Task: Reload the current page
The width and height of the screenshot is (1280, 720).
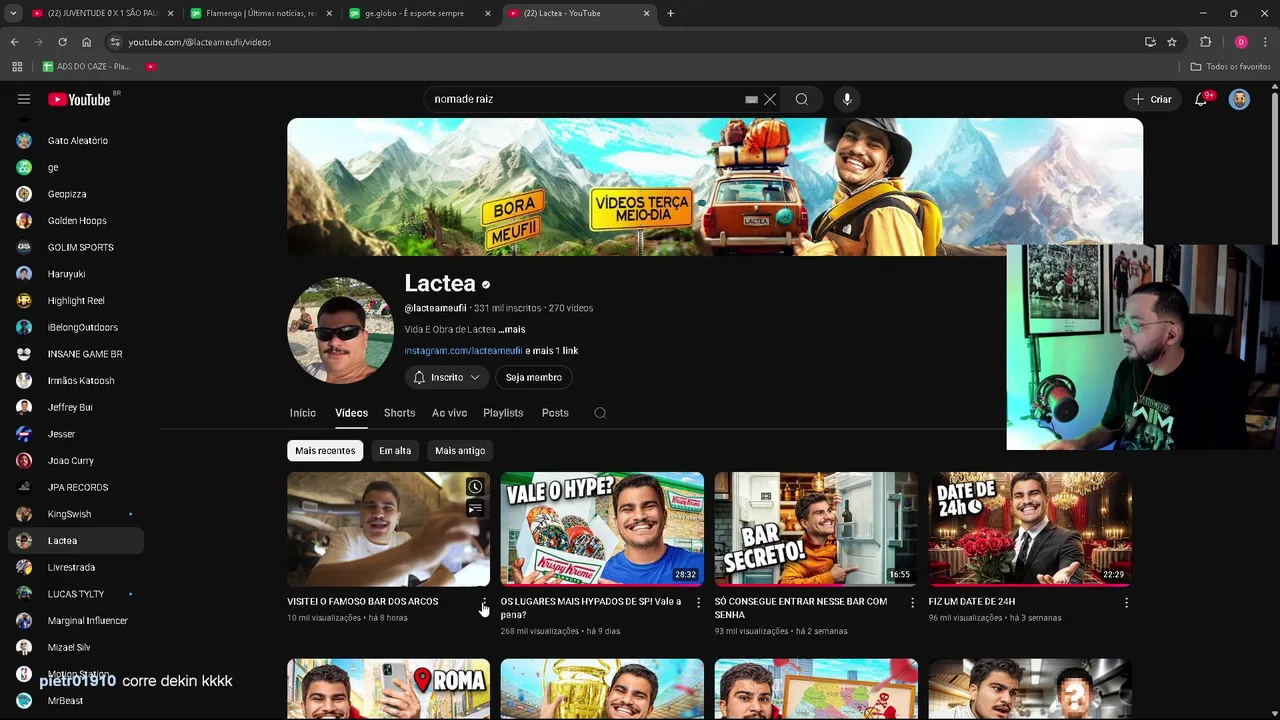Action: [62, 42]
